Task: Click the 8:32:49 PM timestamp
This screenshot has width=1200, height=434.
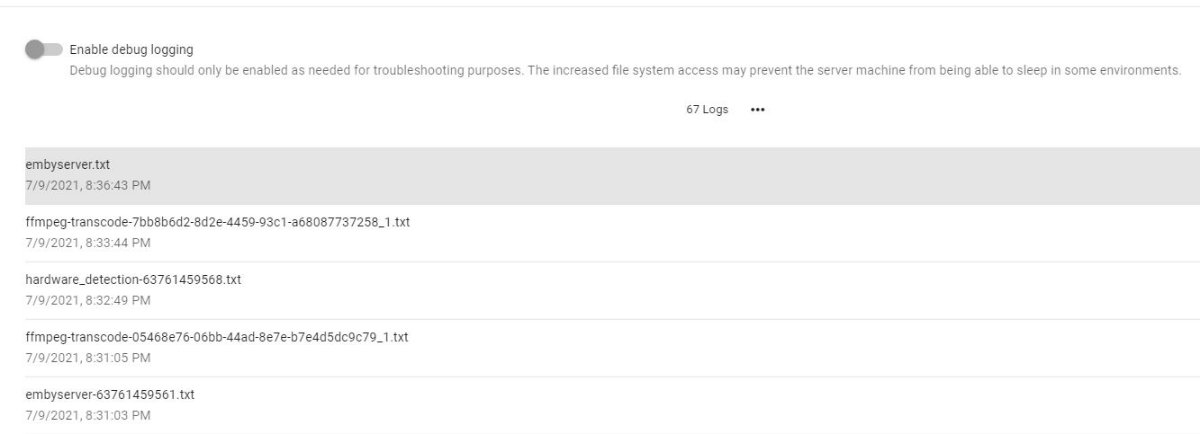Action: 88,300
